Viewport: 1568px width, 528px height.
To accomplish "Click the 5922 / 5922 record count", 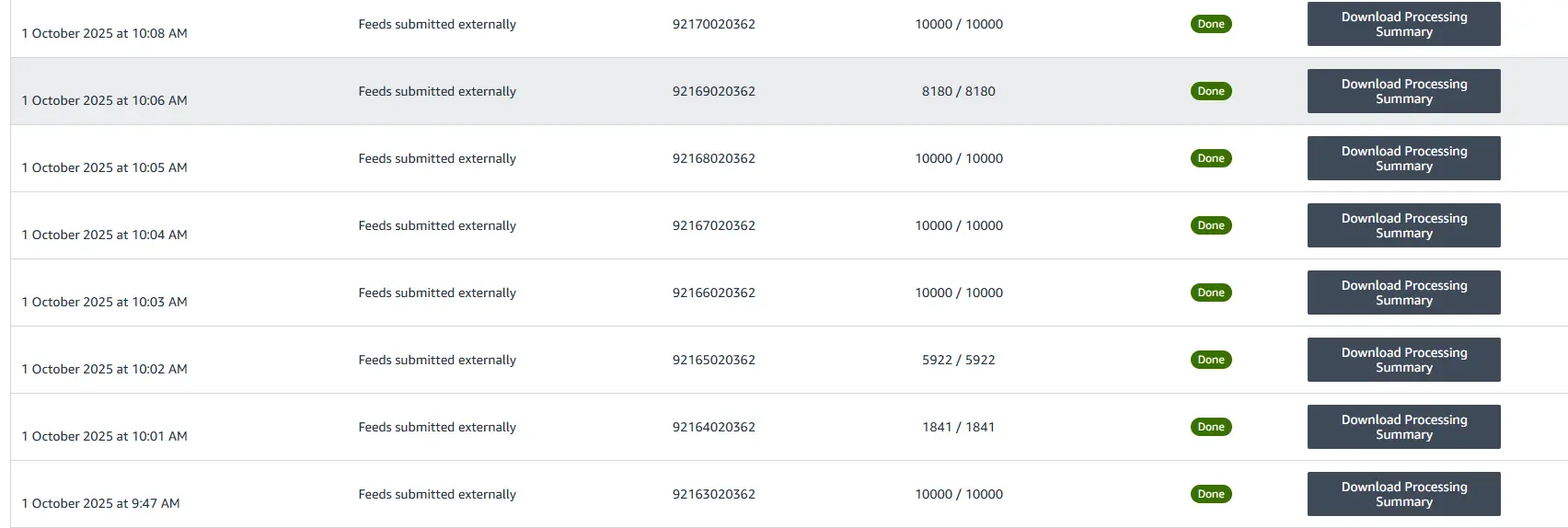I will (958, 360).
